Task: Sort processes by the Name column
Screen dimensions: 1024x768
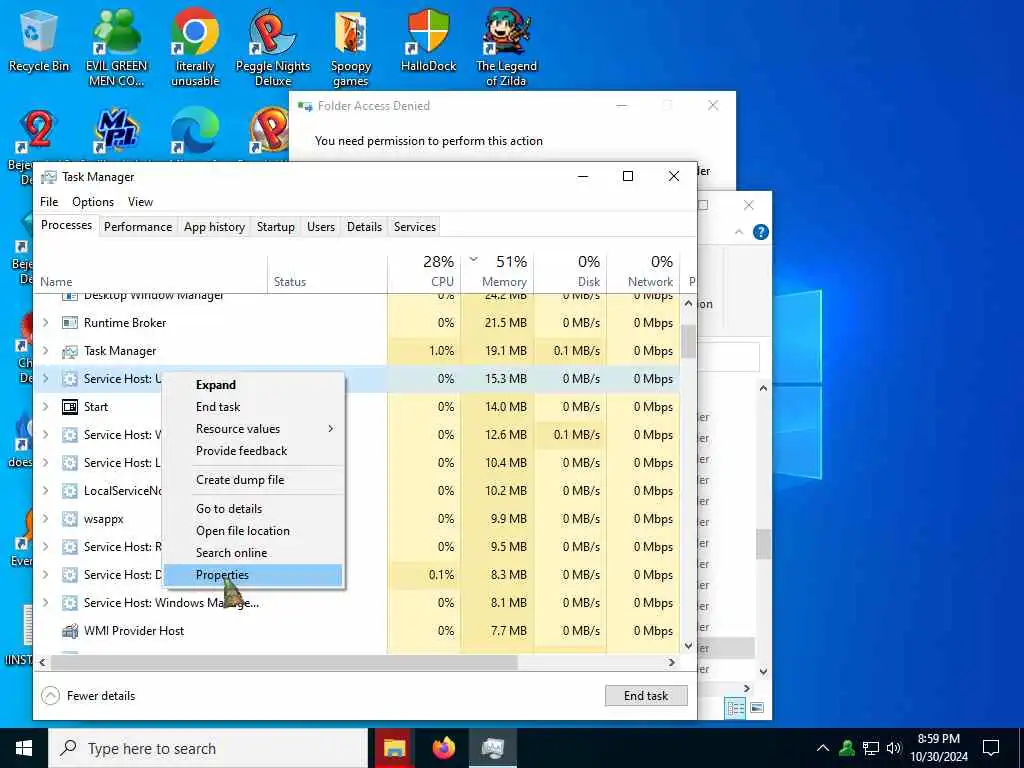Action: pos(150,271)
